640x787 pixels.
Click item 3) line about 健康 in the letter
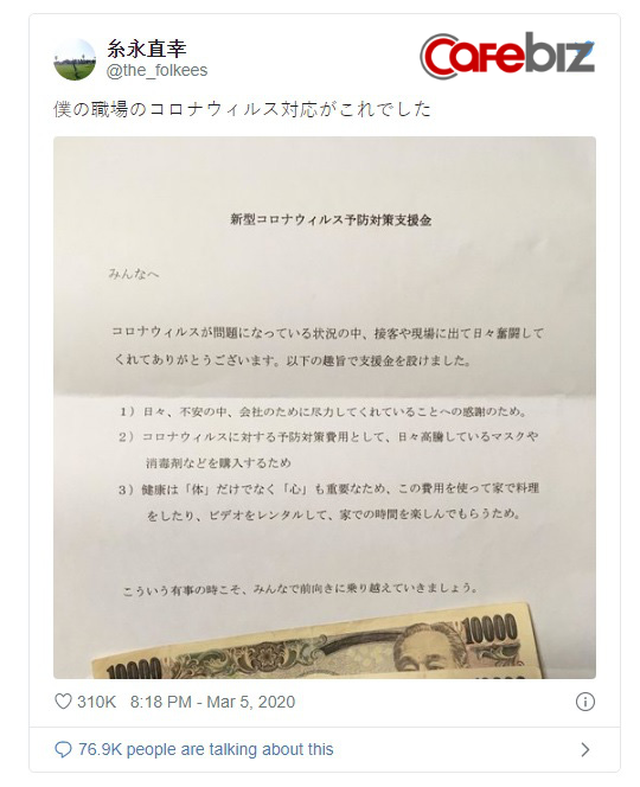point(329,501)
